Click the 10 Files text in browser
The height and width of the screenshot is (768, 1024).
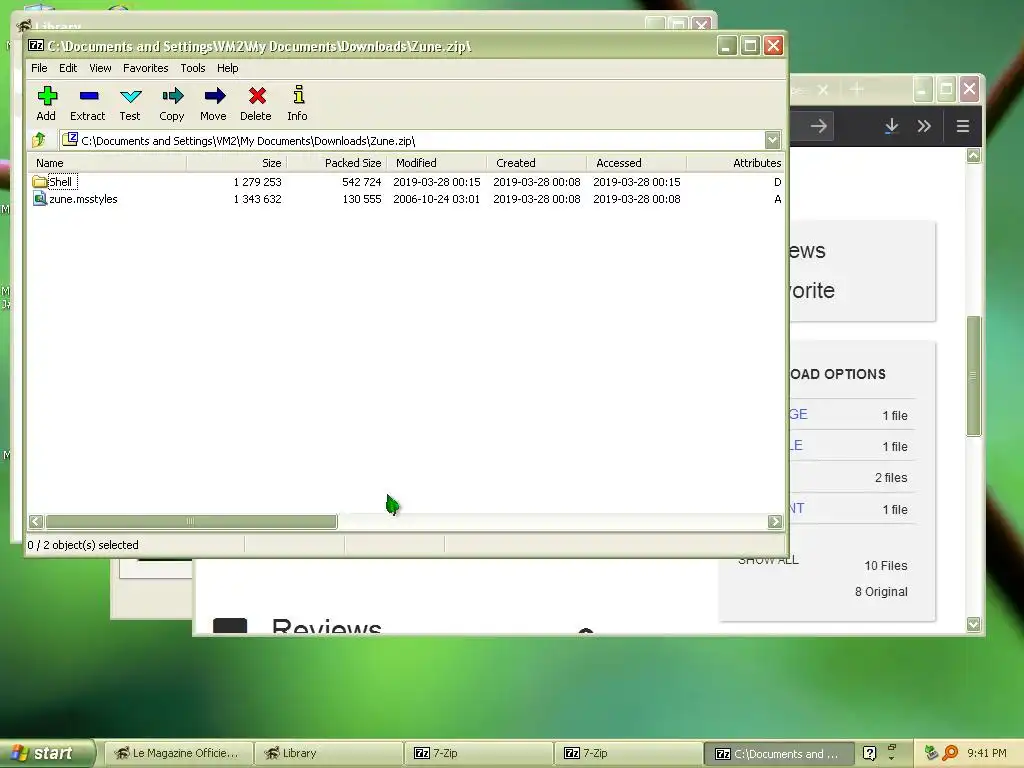[x=886, y=566]
